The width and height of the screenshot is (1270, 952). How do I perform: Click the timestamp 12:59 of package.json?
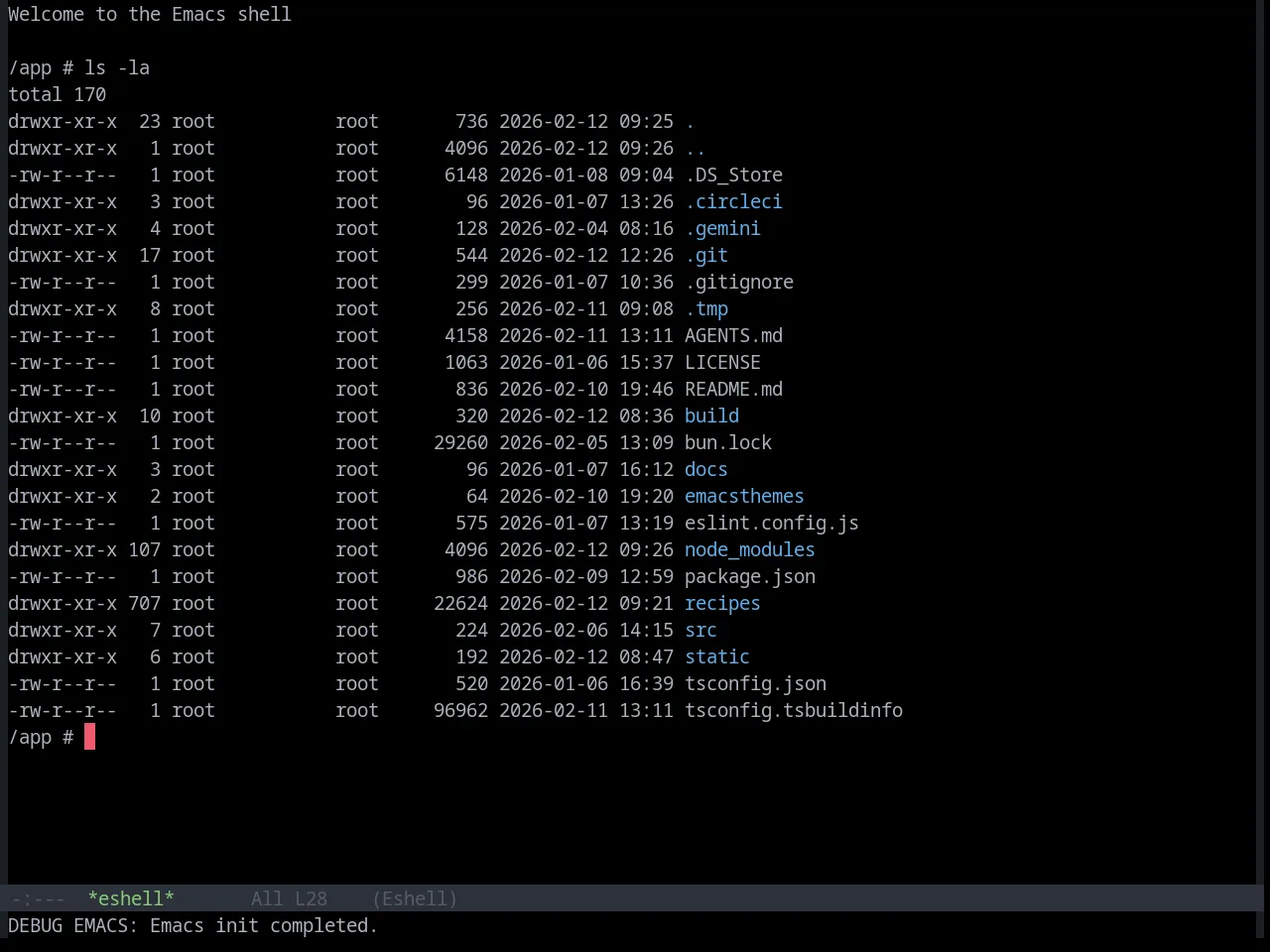pyautogui.click(x=646, y=576)
